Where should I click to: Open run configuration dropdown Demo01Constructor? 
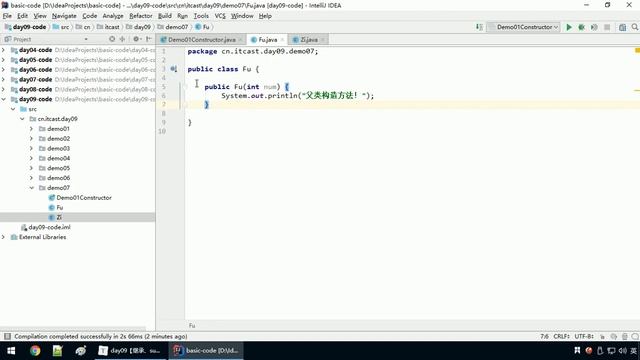pos(524,27)
